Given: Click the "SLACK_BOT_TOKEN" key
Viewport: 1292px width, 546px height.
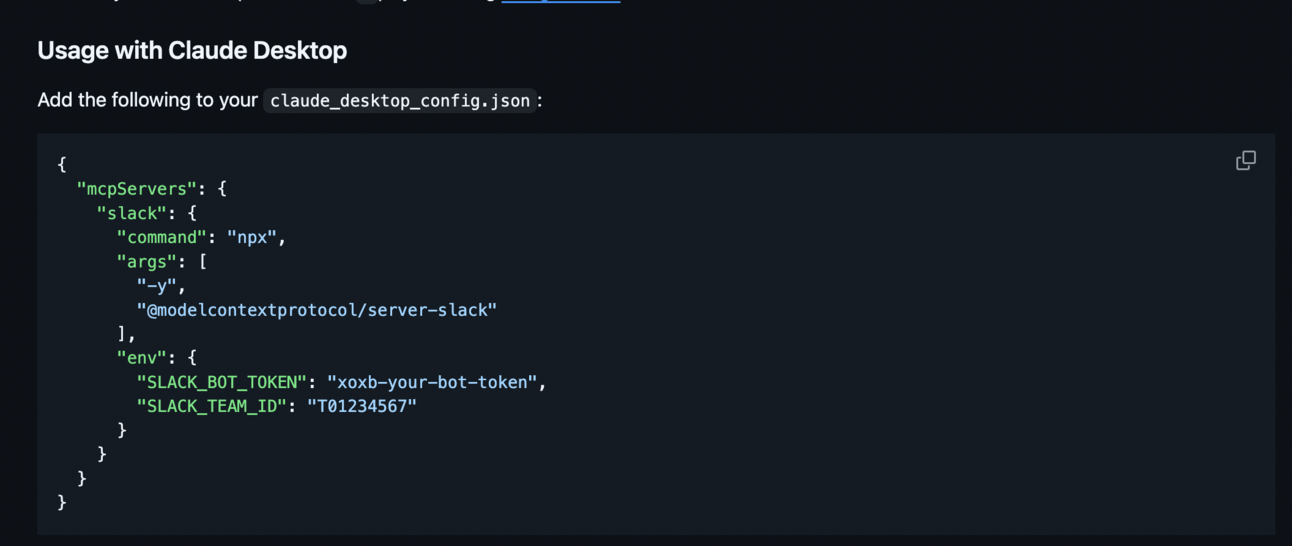Looking at the screenshot, I should click(221, 382).
